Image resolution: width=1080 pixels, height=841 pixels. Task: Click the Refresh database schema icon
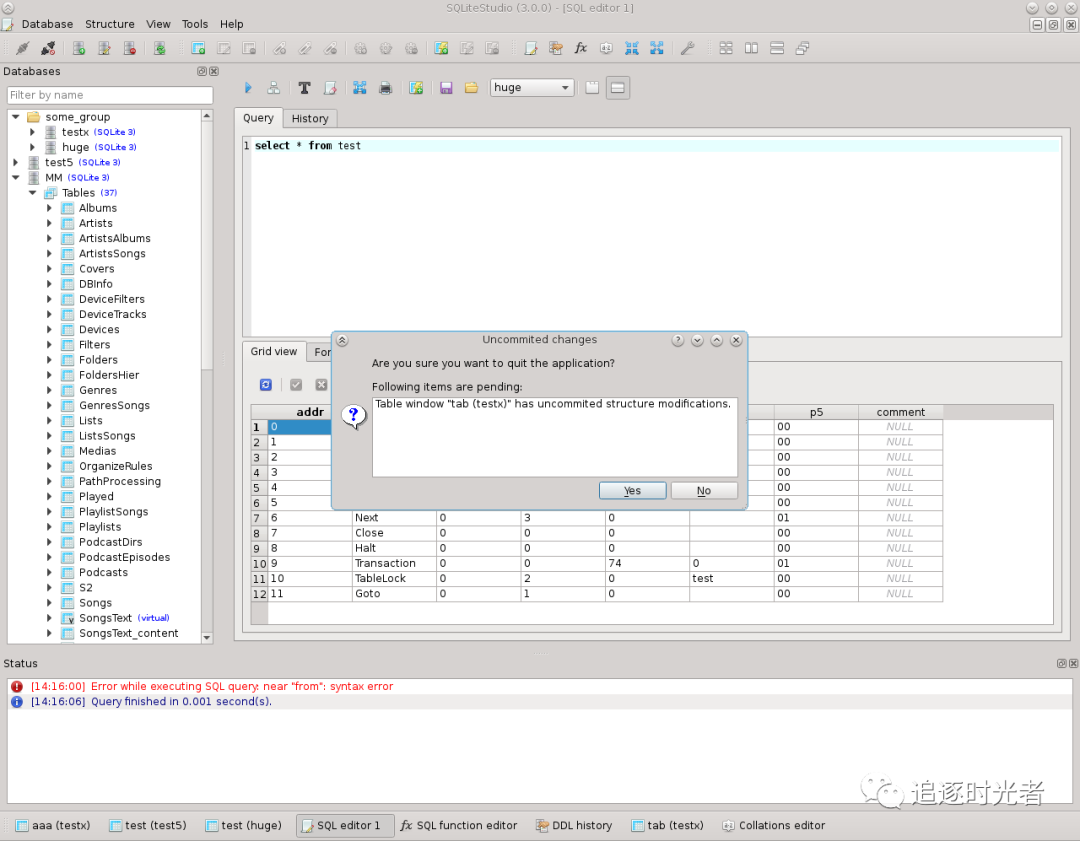(x=160, y=48)
